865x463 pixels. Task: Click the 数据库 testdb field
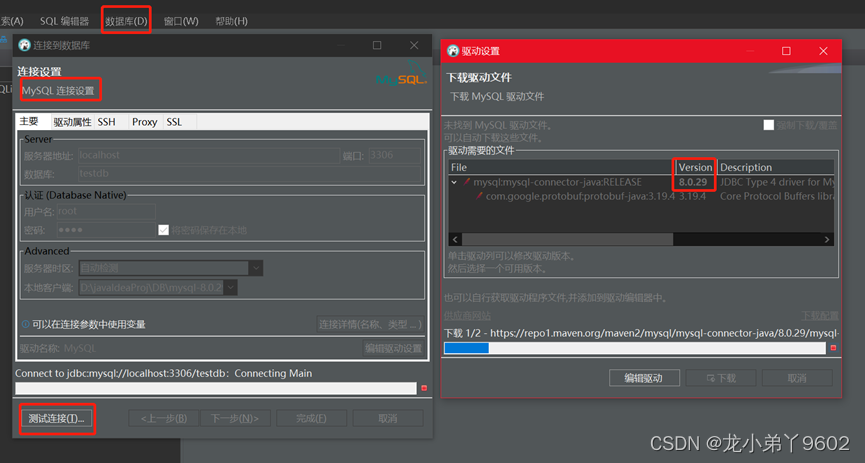(x=249, y=174)
